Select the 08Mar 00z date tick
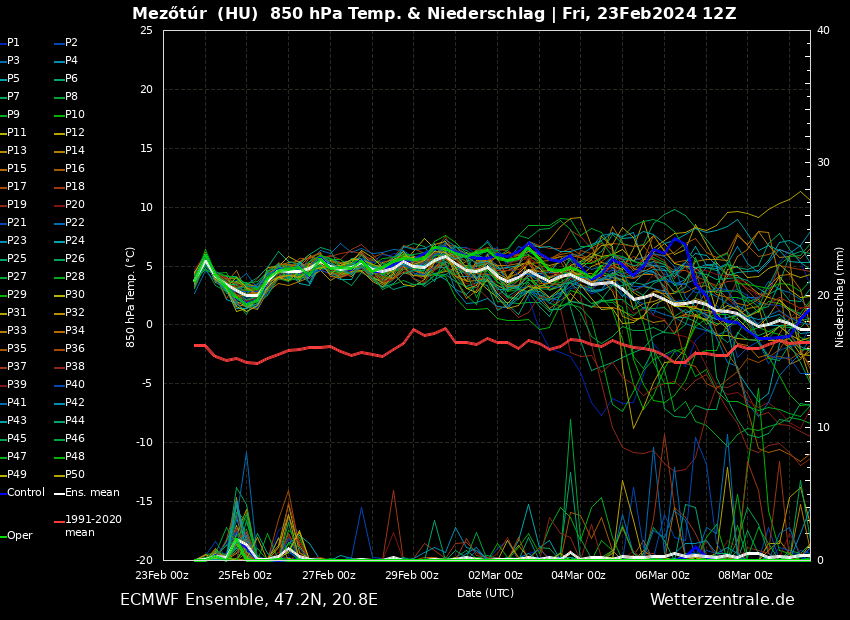 pos(745,575)
